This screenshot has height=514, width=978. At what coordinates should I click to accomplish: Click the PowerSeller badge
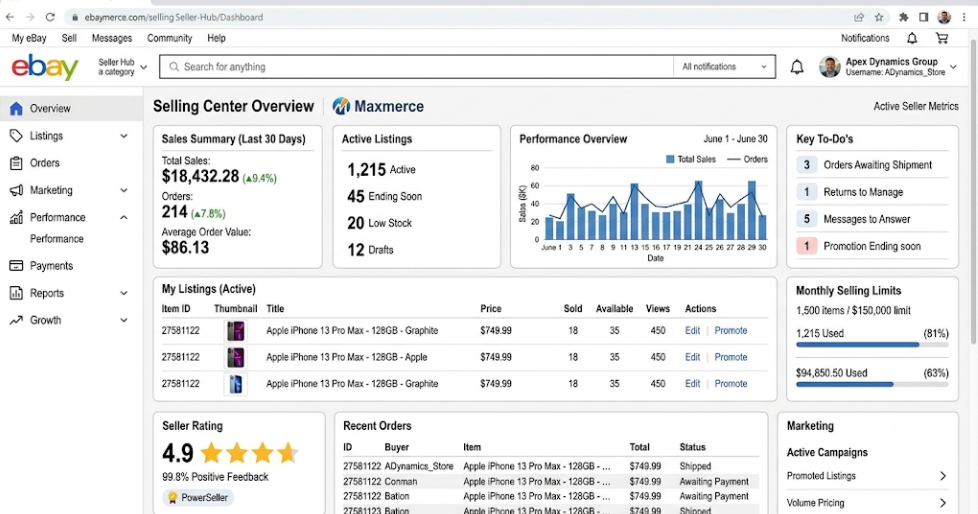pyautogui.click(x=198, y=498)
